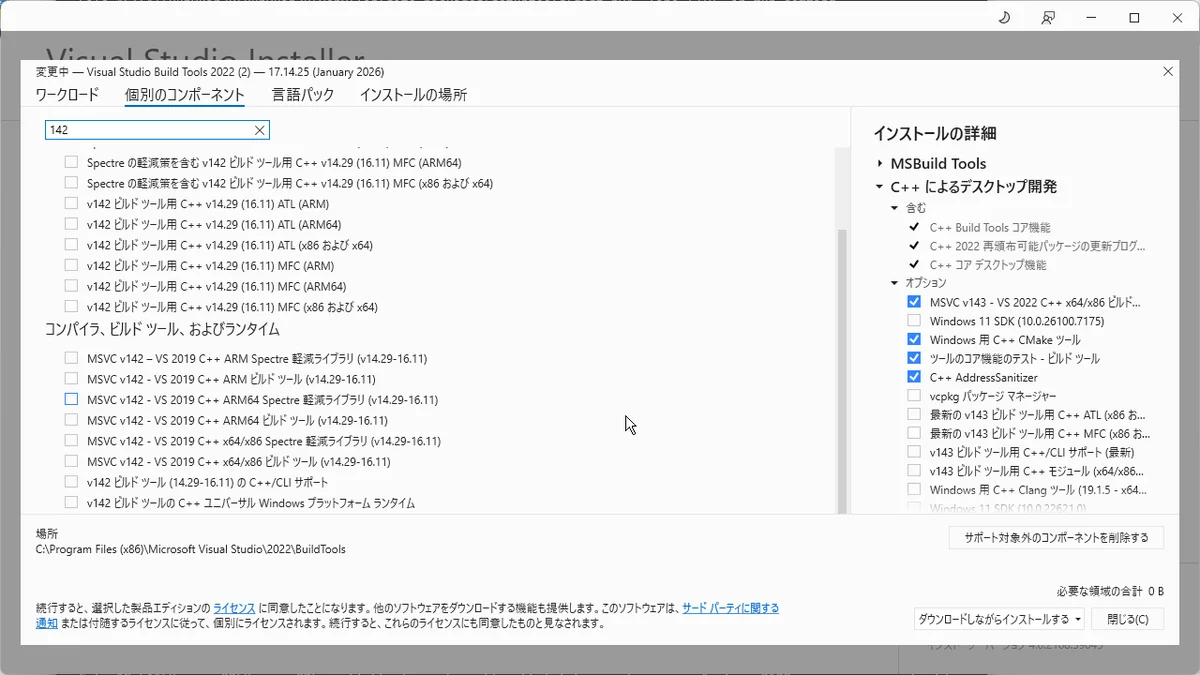Collapse C++ によるデスクトップ開発 section
The height and width of the screenshot is (675, 1200).
click(879, 187)
